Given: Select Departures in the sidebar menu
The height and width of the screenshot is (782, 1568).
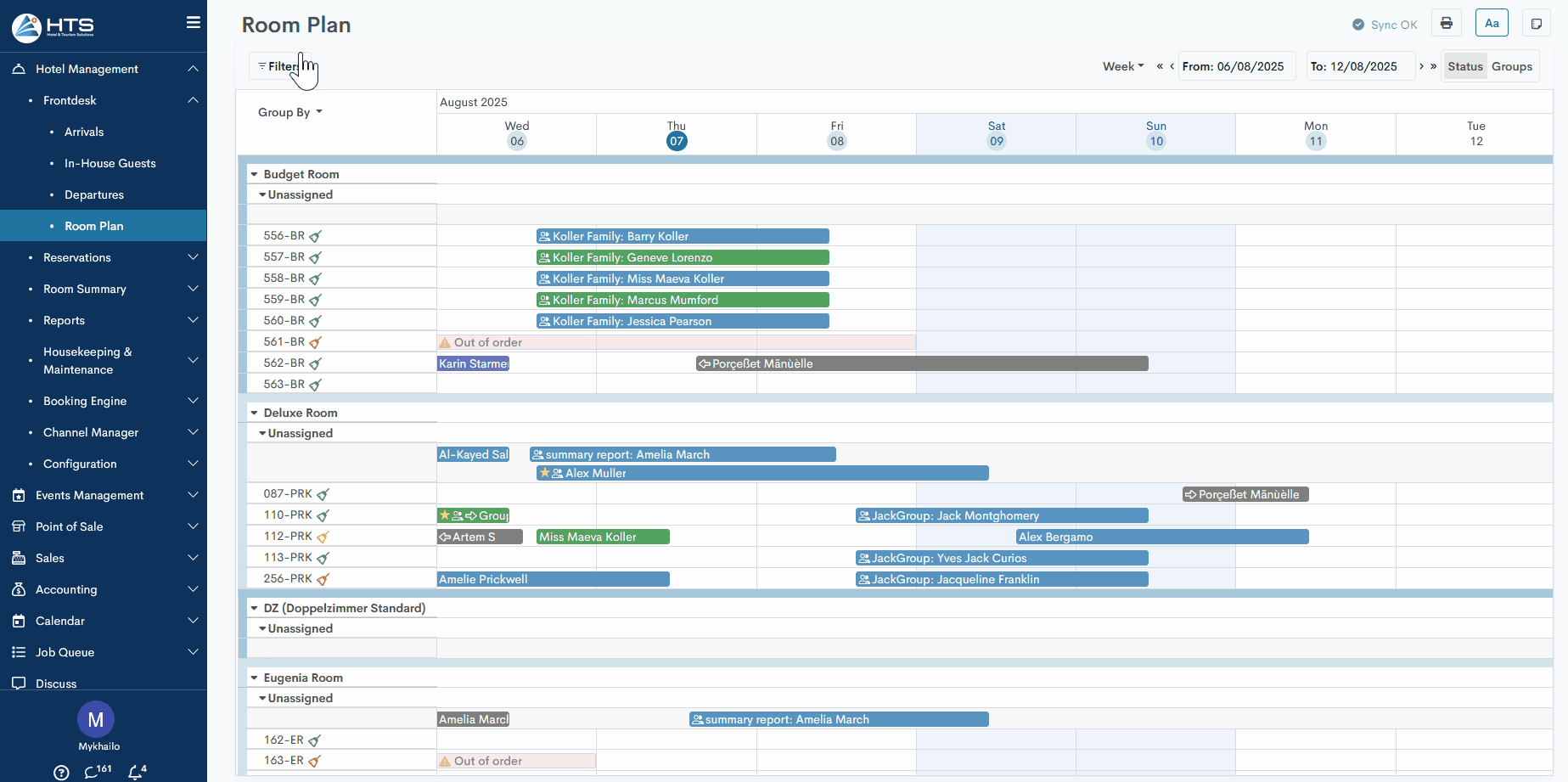Looking at the screenshot, I should 94,194.
